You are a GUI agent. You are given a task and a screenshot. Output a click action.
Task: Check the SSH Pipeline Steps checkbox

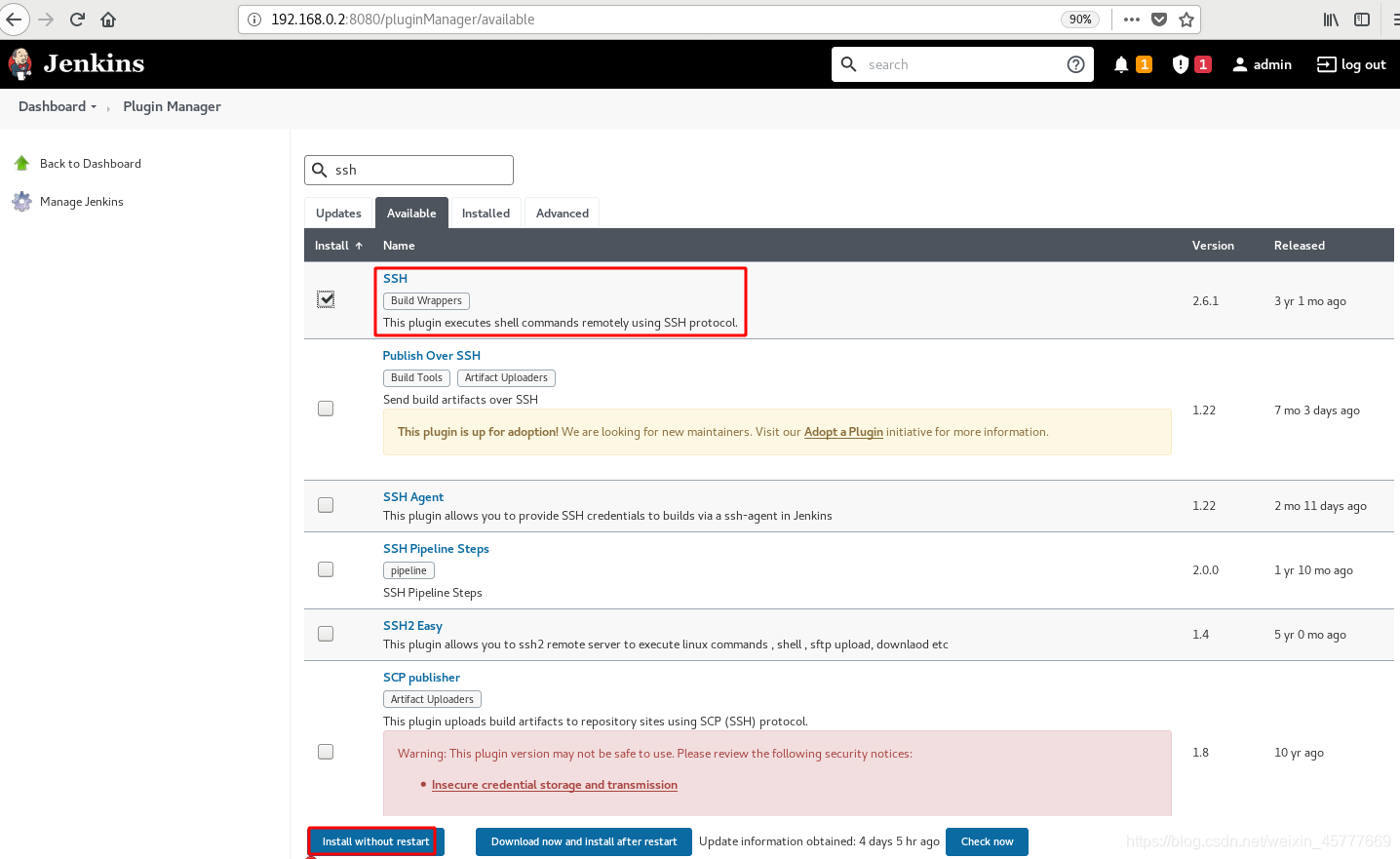[x=326, y=569]
